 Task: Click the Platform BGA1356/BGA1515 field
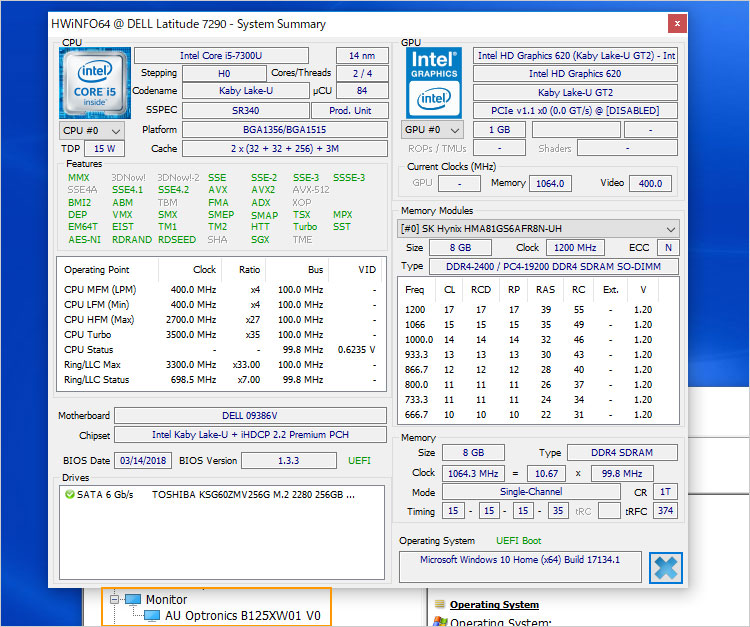coord(285,130)
